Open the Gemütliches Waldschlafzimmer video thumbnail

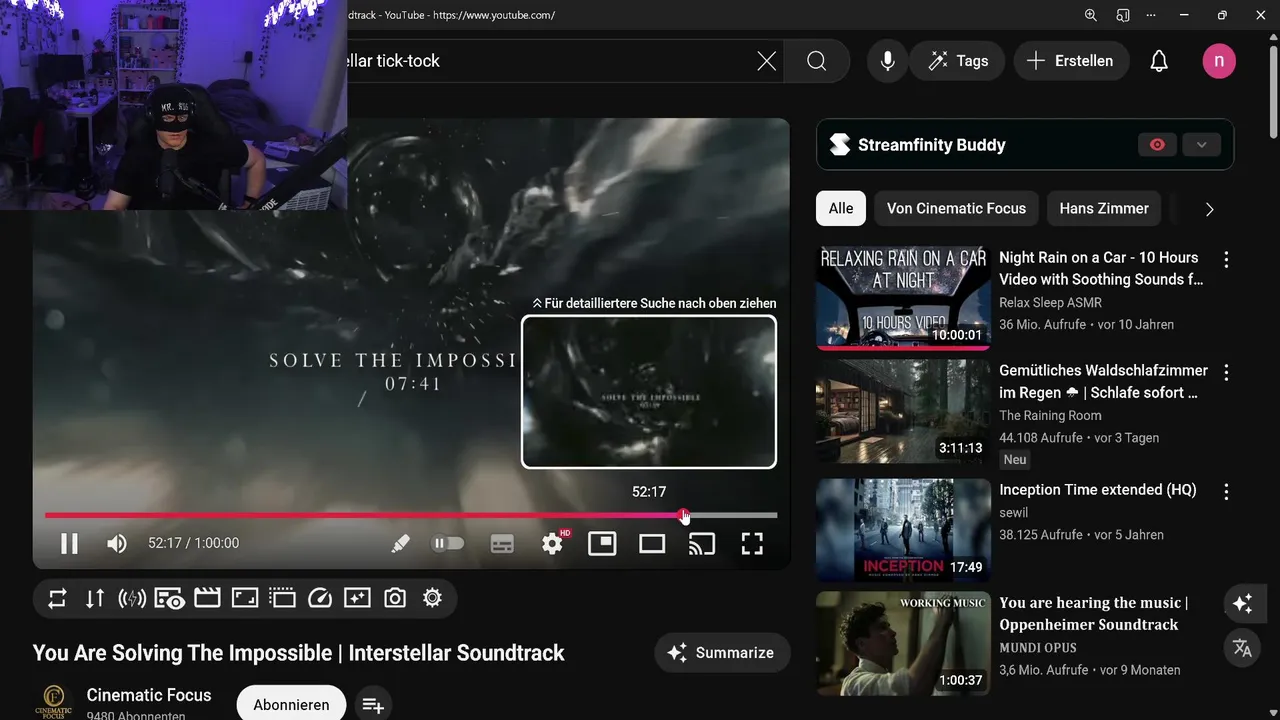click(903, 412)
